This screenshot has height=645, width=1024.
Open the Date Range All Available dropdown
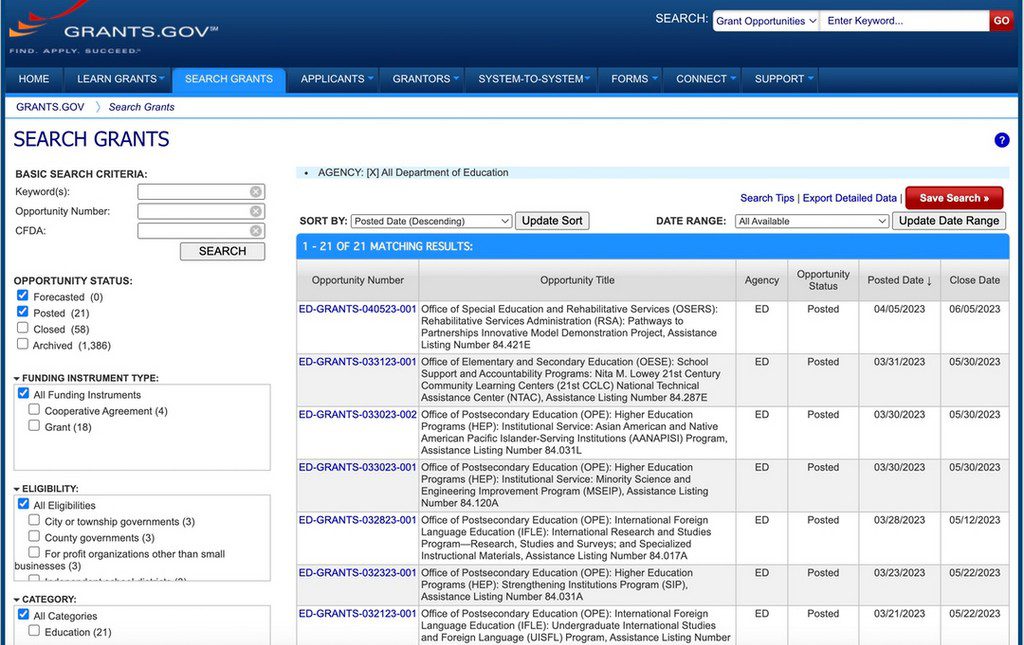tap(812, 221)
